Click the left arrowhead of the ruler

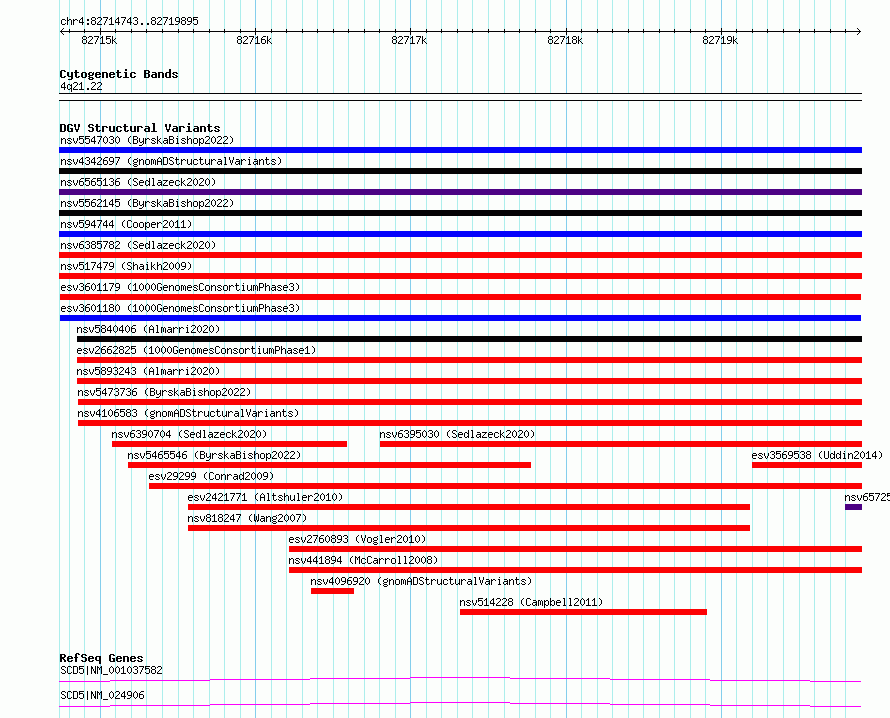click(62, 31)
